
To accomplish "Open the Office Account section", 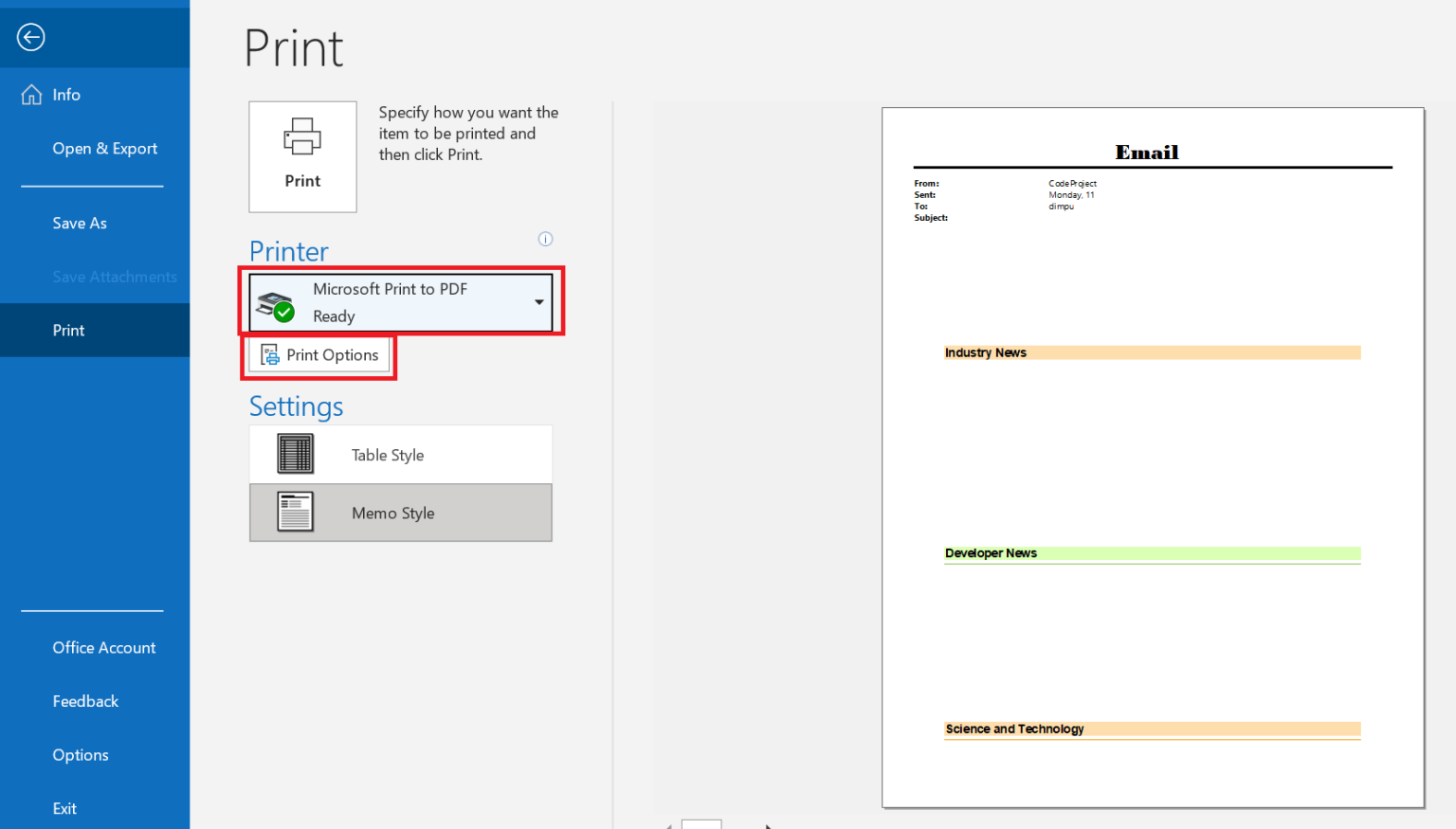I will (104, 647).
